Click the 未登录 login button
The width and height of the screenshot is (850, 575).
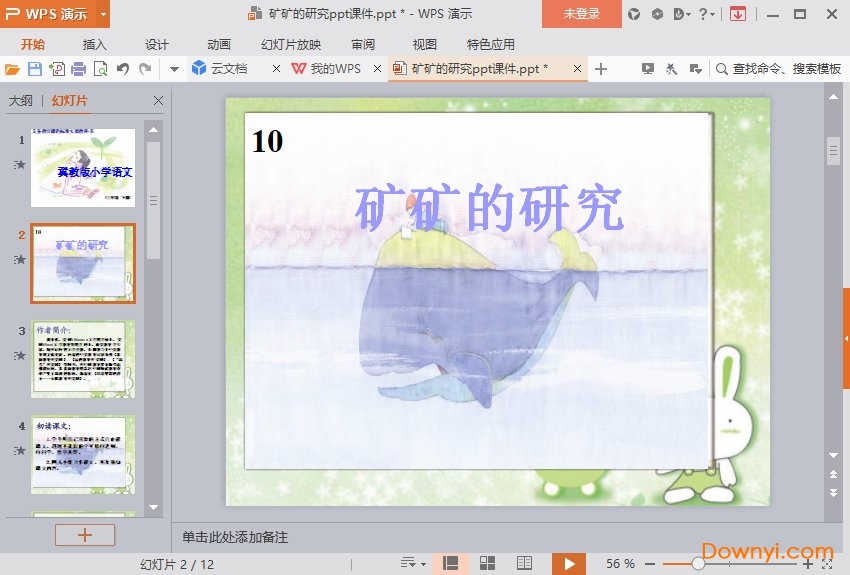tap(582, 14)
